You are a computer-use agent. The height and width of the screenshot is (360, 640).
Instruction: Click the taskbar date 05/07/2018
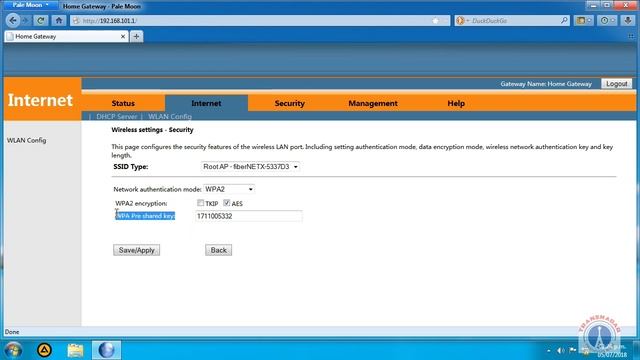612,355
